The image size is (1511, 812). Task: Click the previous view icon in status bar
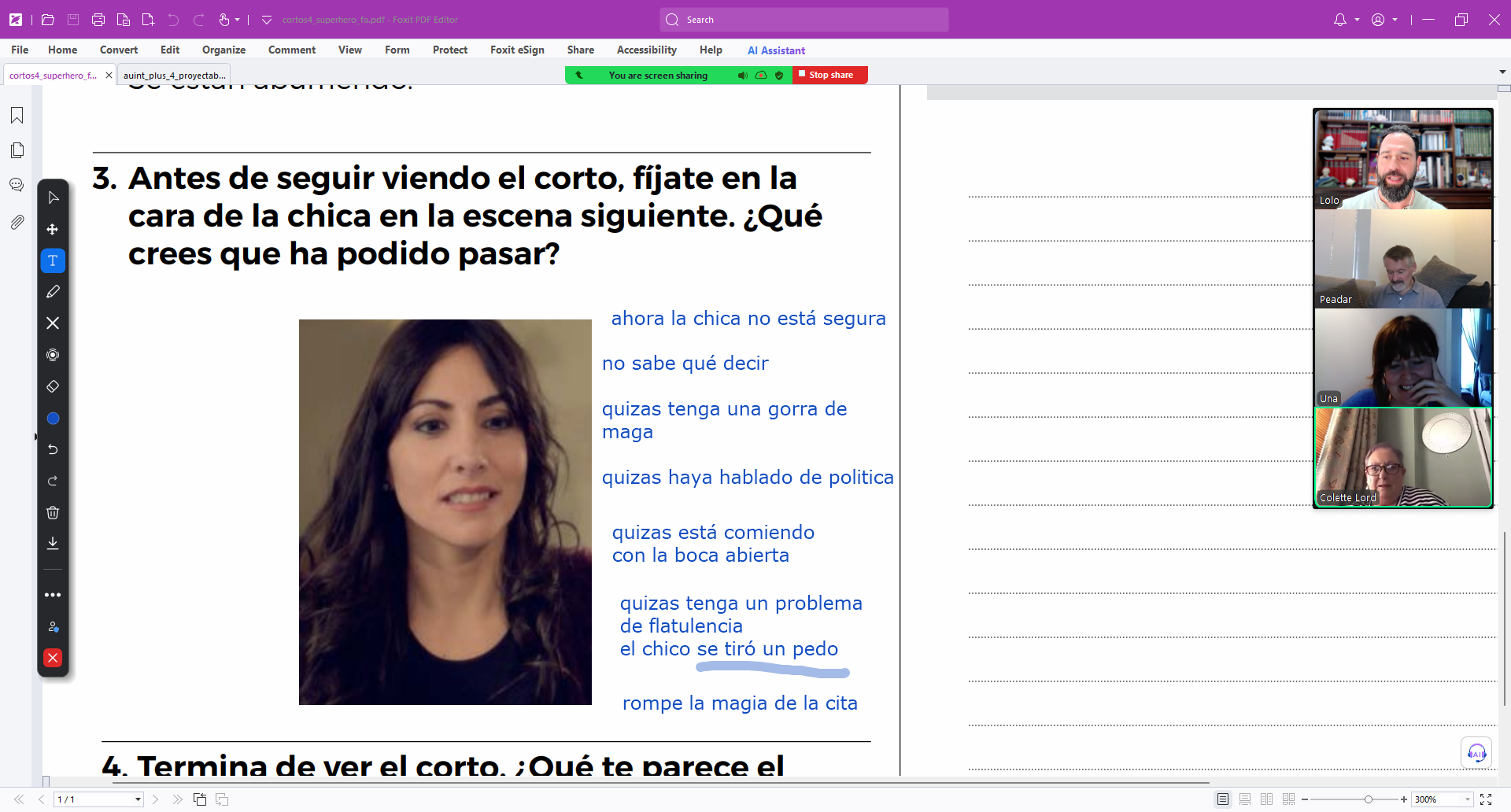click(x=200, y=799)
